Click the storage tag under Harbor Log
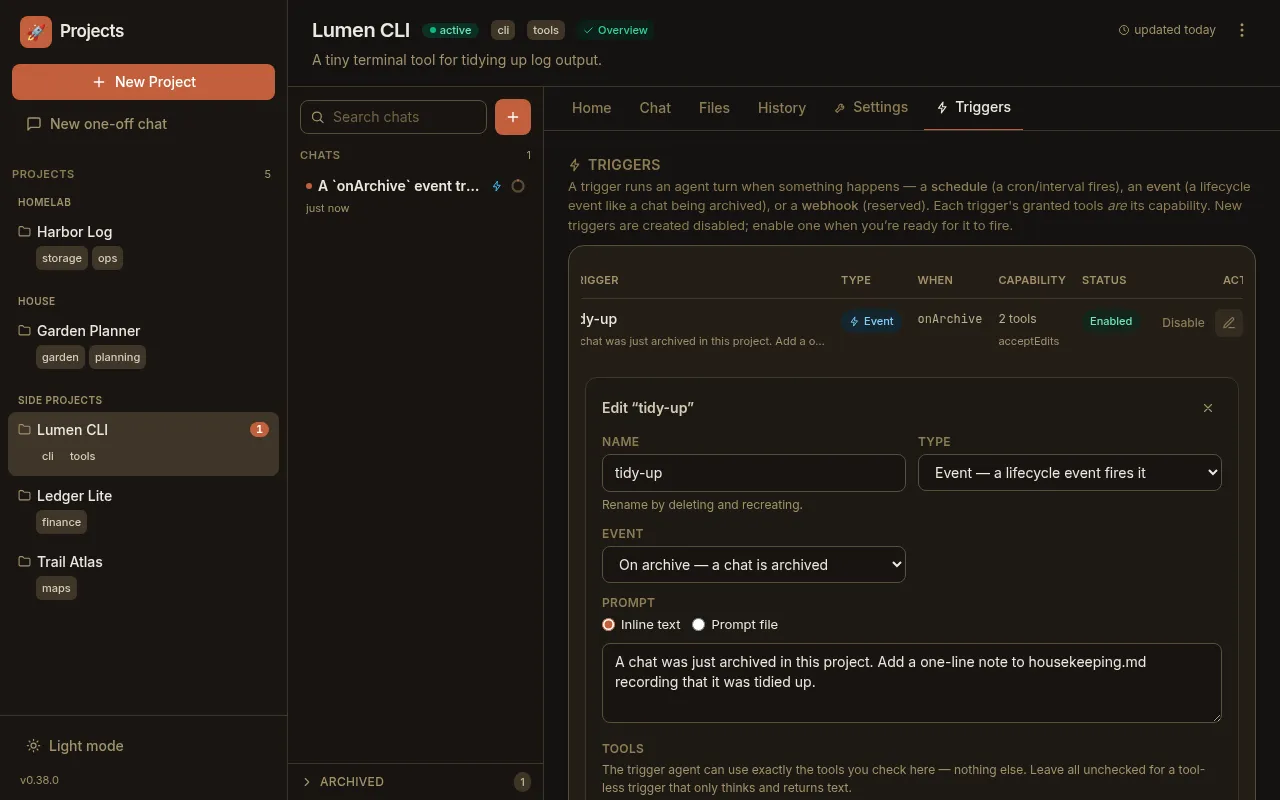 62,258
